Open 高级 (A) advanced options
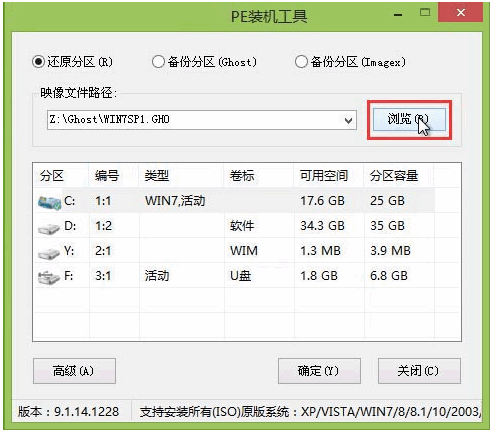 [74, 371]
